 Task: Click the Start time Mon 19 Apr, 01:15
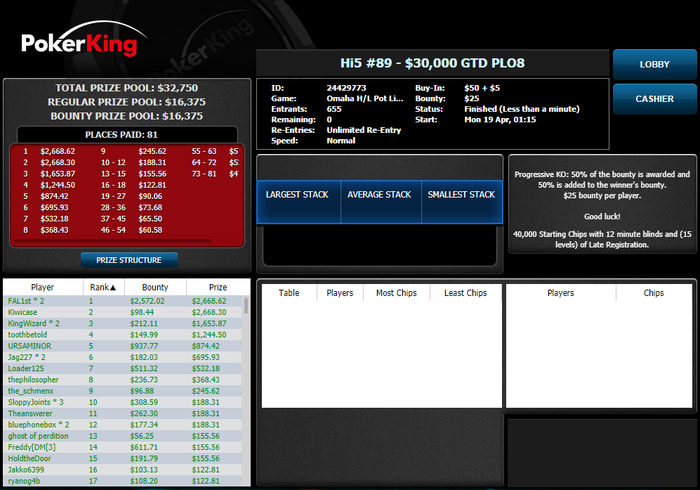click(500, 120)
